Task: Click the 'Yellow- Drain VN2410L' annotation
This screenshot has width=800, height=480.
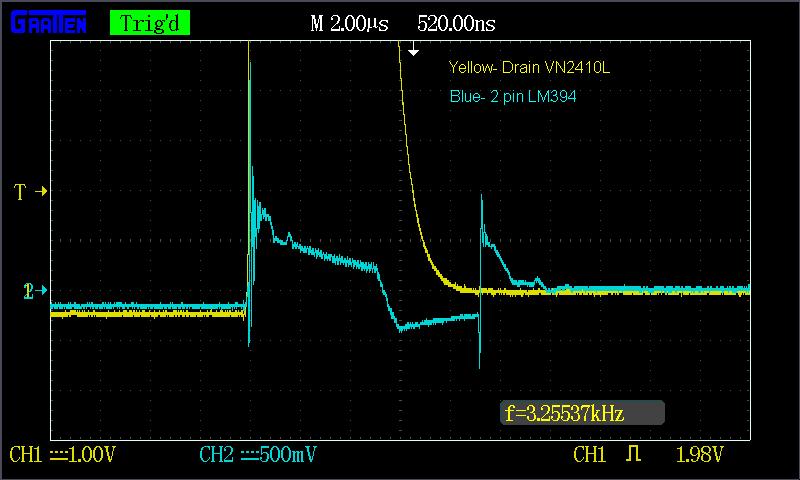Action: (x=529, y=67)
